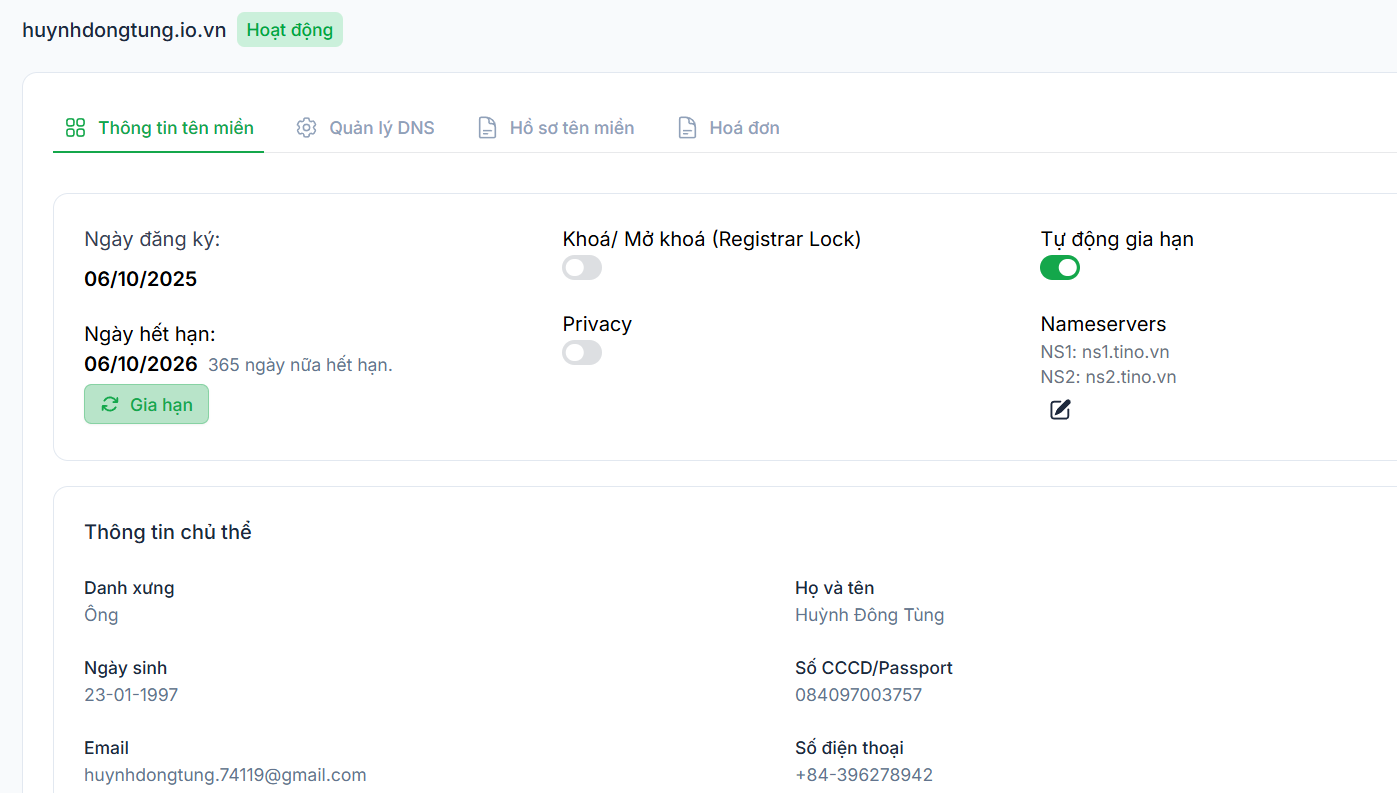Viewport: 1397px width, 793px height.
Task: Toggle the Registrar Lock switch
Action: (x=582, y=268)
